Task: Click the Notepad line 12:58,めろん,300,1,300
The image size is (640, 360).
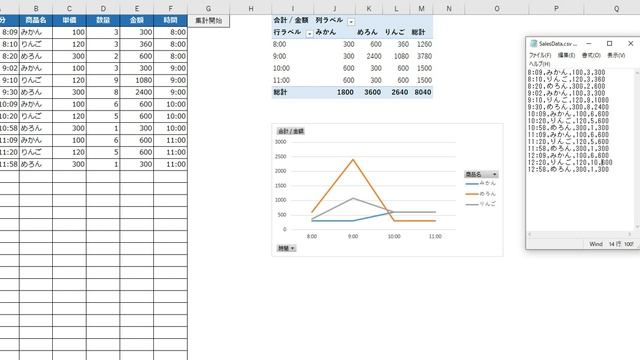Action: point(568,169)
